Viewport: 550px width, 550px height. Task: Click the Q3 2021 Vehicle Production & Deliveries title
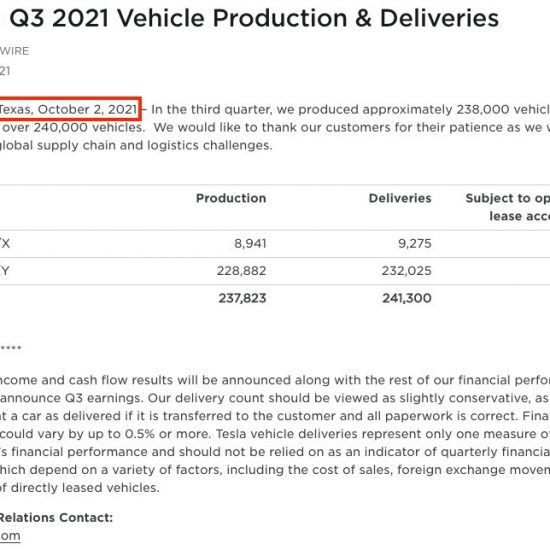coord(254,18)
